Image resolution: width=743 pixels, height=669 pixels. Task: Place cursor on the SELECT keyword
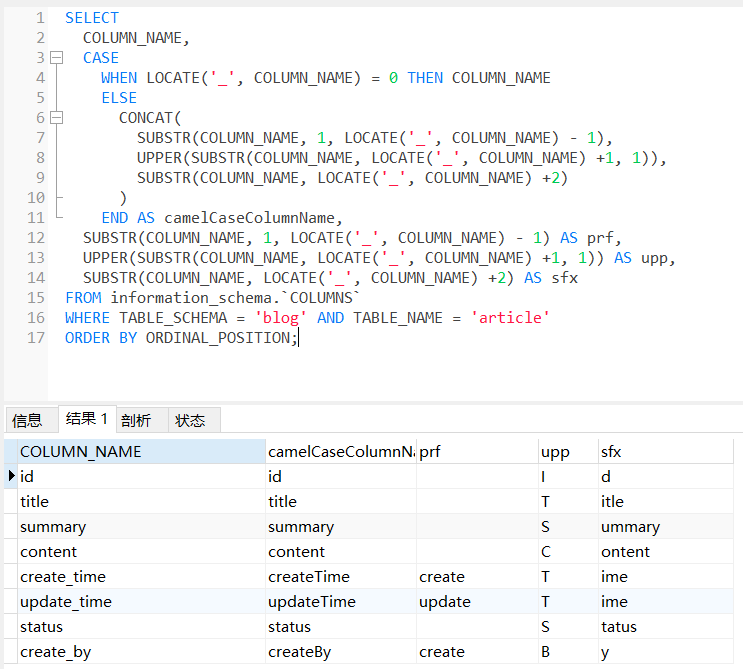pos(92,18)
